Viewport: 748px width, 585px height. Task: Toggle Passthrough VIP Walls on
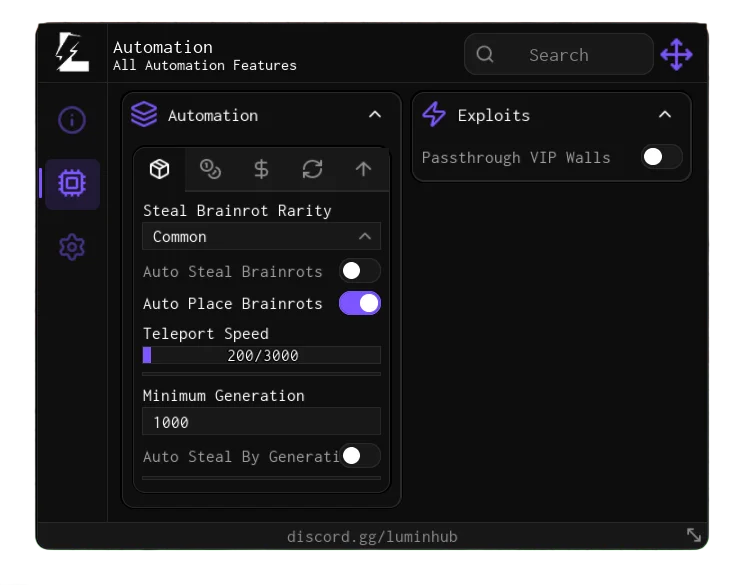coord(661,157)
